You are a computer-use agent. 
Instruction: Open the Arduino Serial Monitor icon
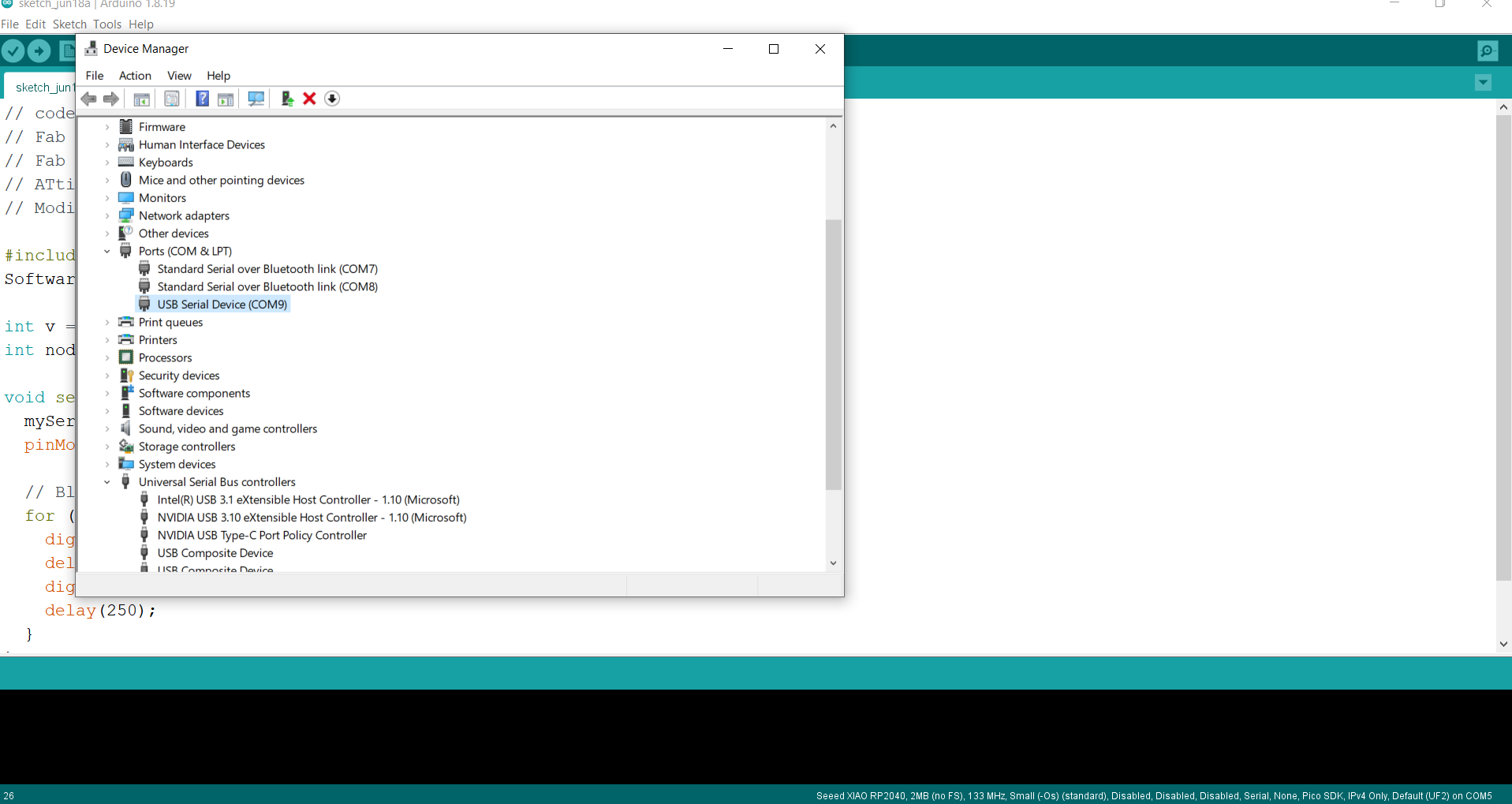click(x=1488, y=51)
